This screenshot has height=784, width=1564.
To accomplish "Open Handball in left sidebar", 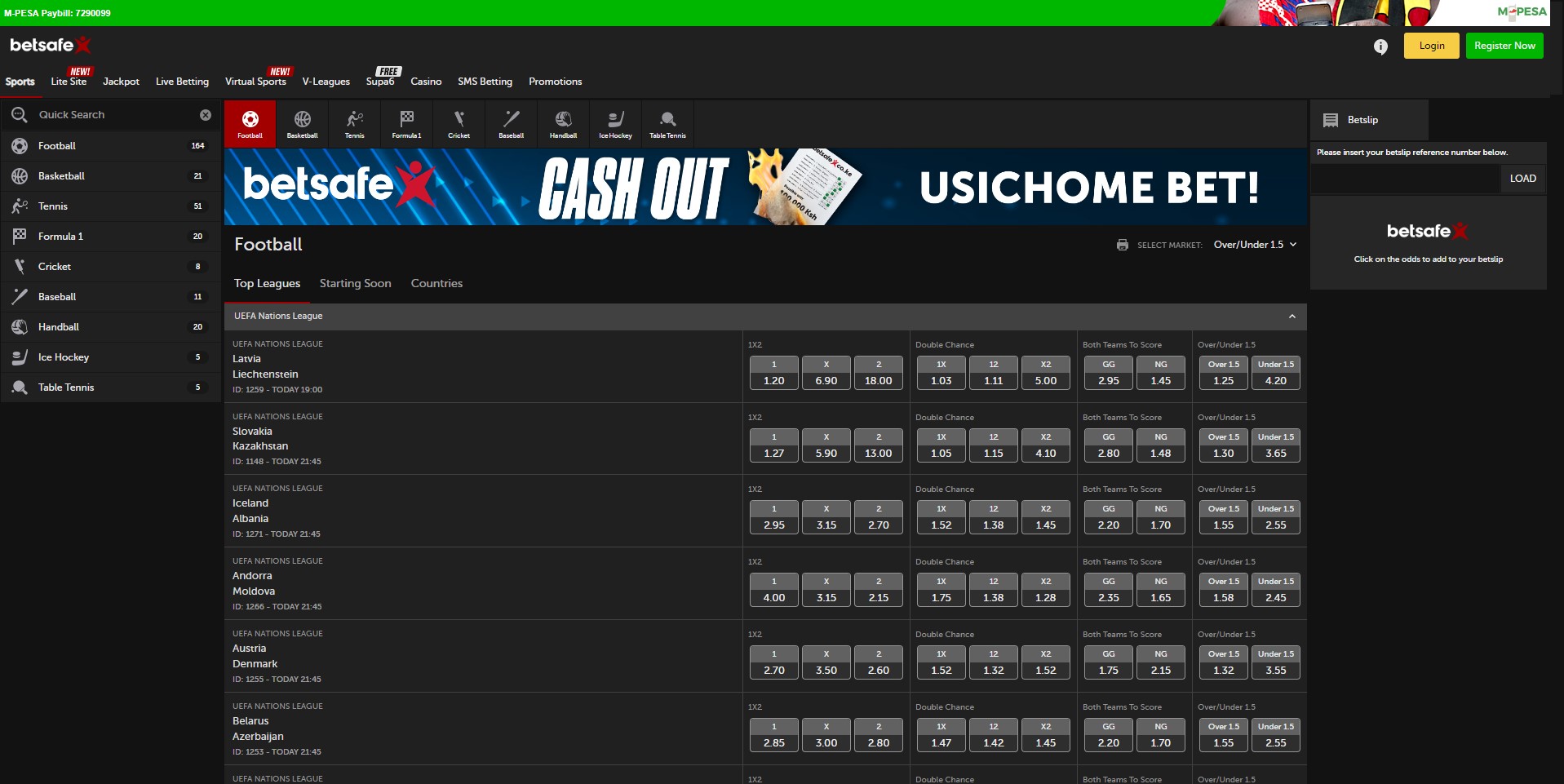I will click(x=110, y=327).
